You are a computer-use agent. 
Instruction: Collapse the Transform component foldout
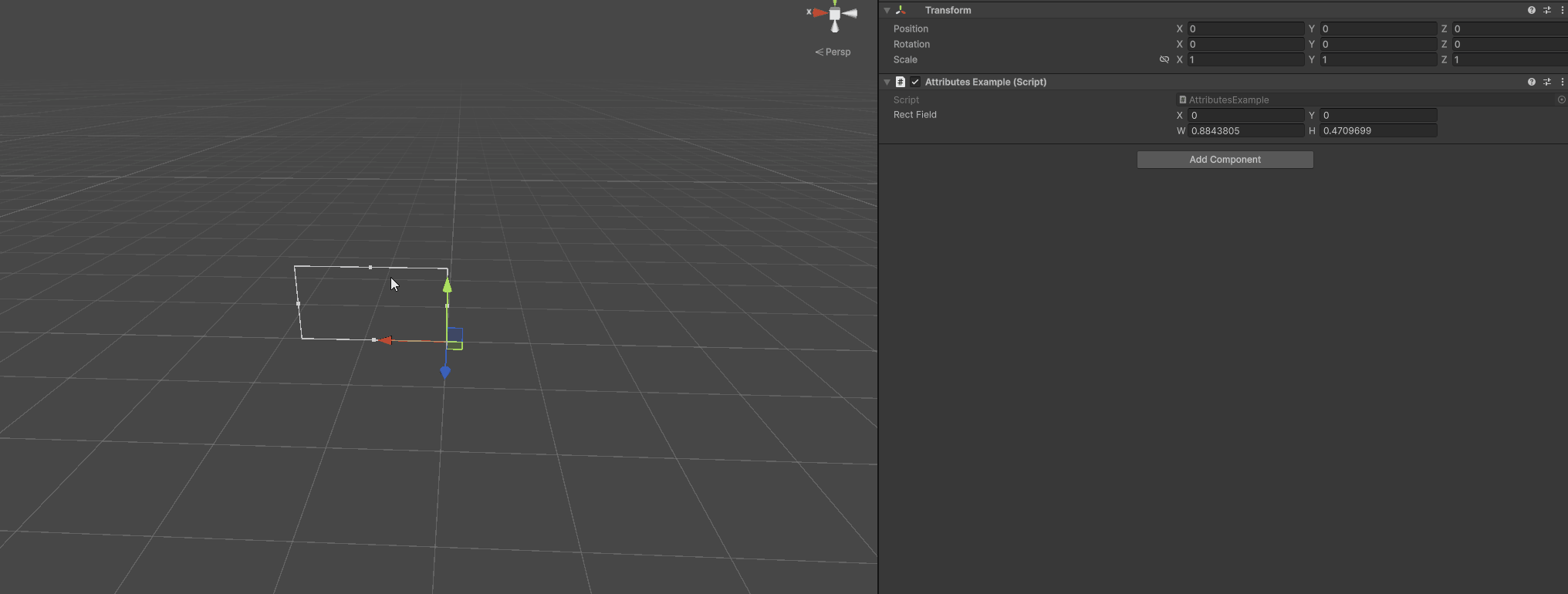pos(887,10)
